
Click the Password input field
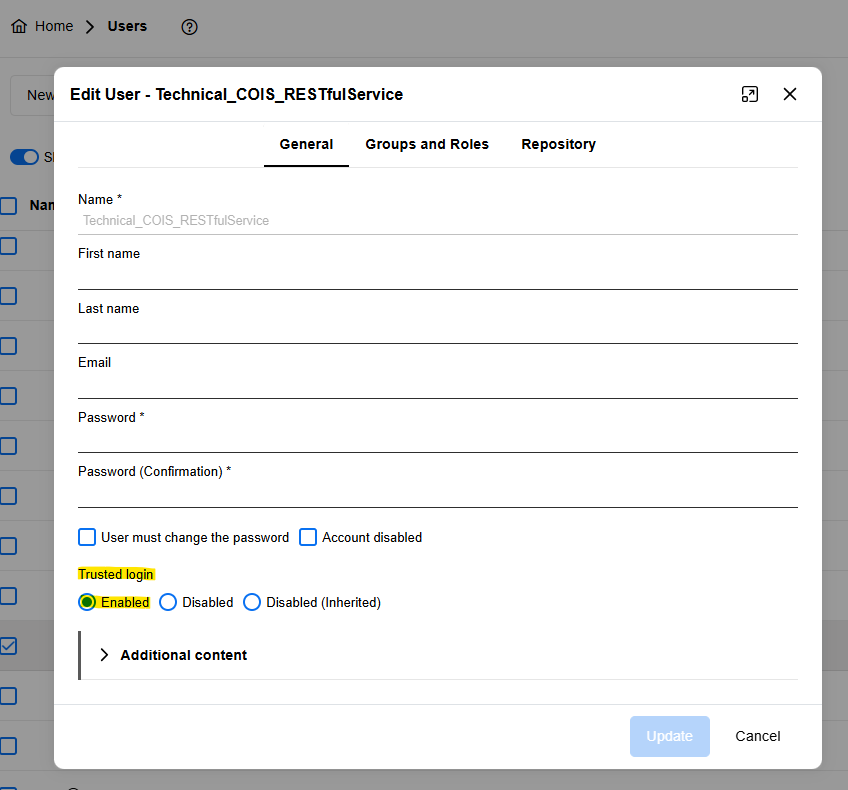[x=437, y=439]
